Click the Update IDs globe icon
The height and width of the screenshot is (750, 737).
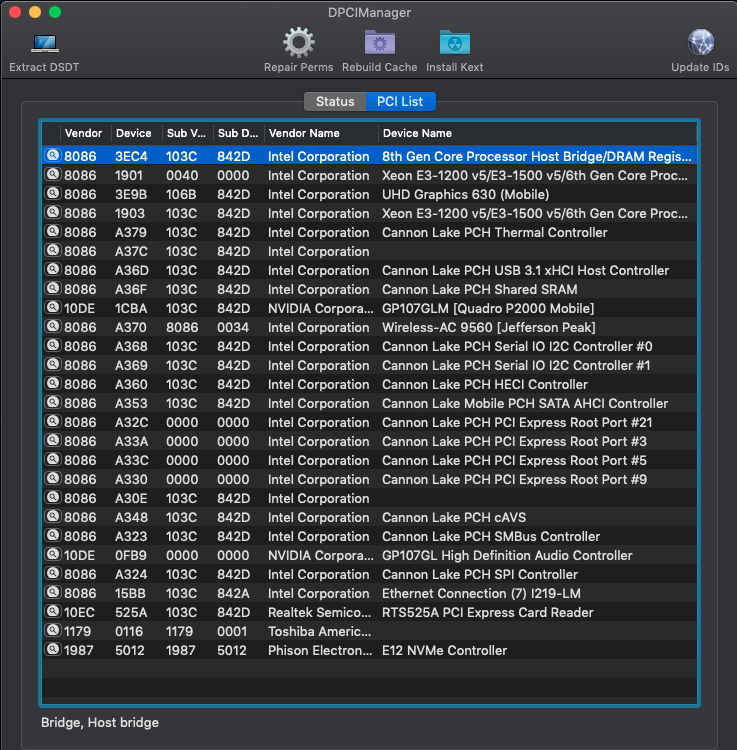[x=701, y=43]
